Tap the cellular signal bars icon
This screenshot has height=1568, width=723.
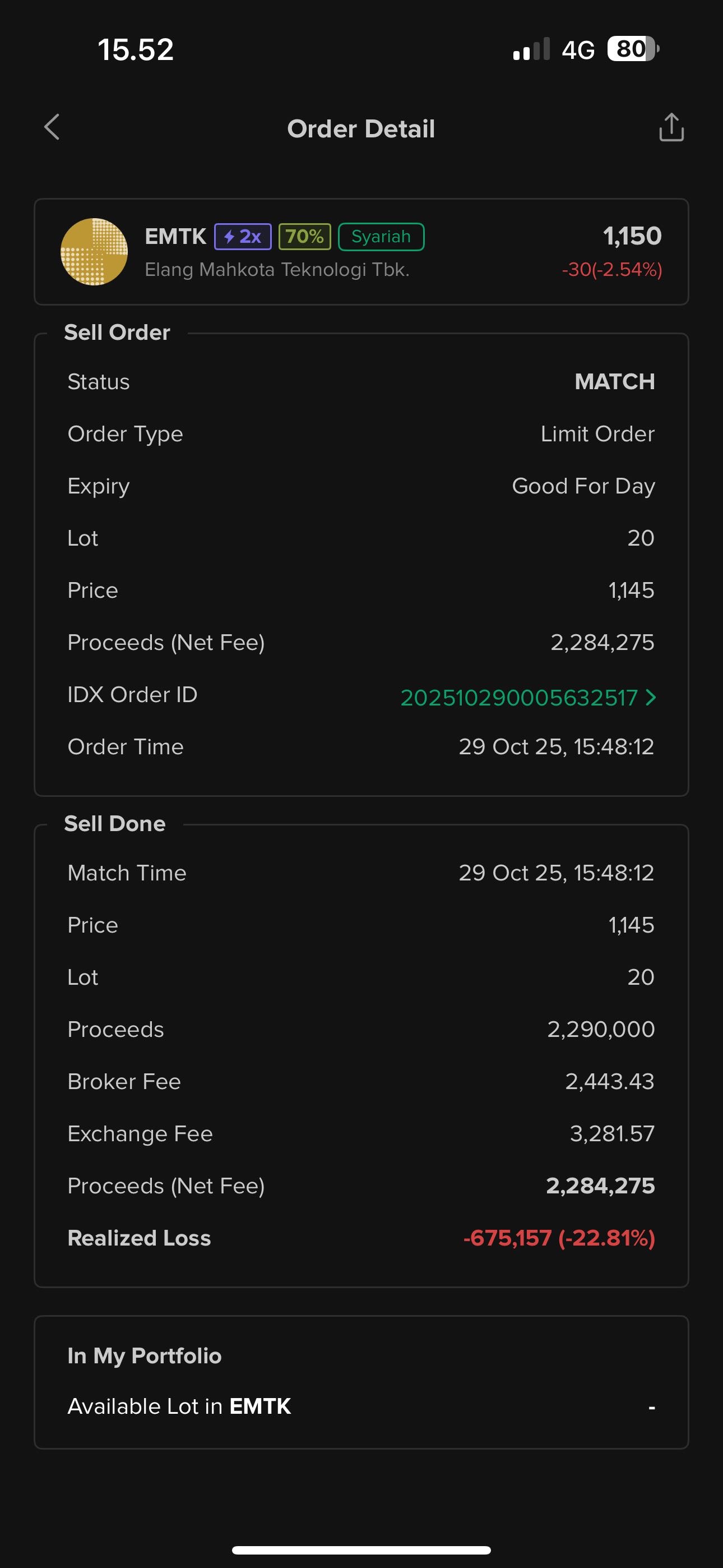pyautogui.click(x=531, y=50)
